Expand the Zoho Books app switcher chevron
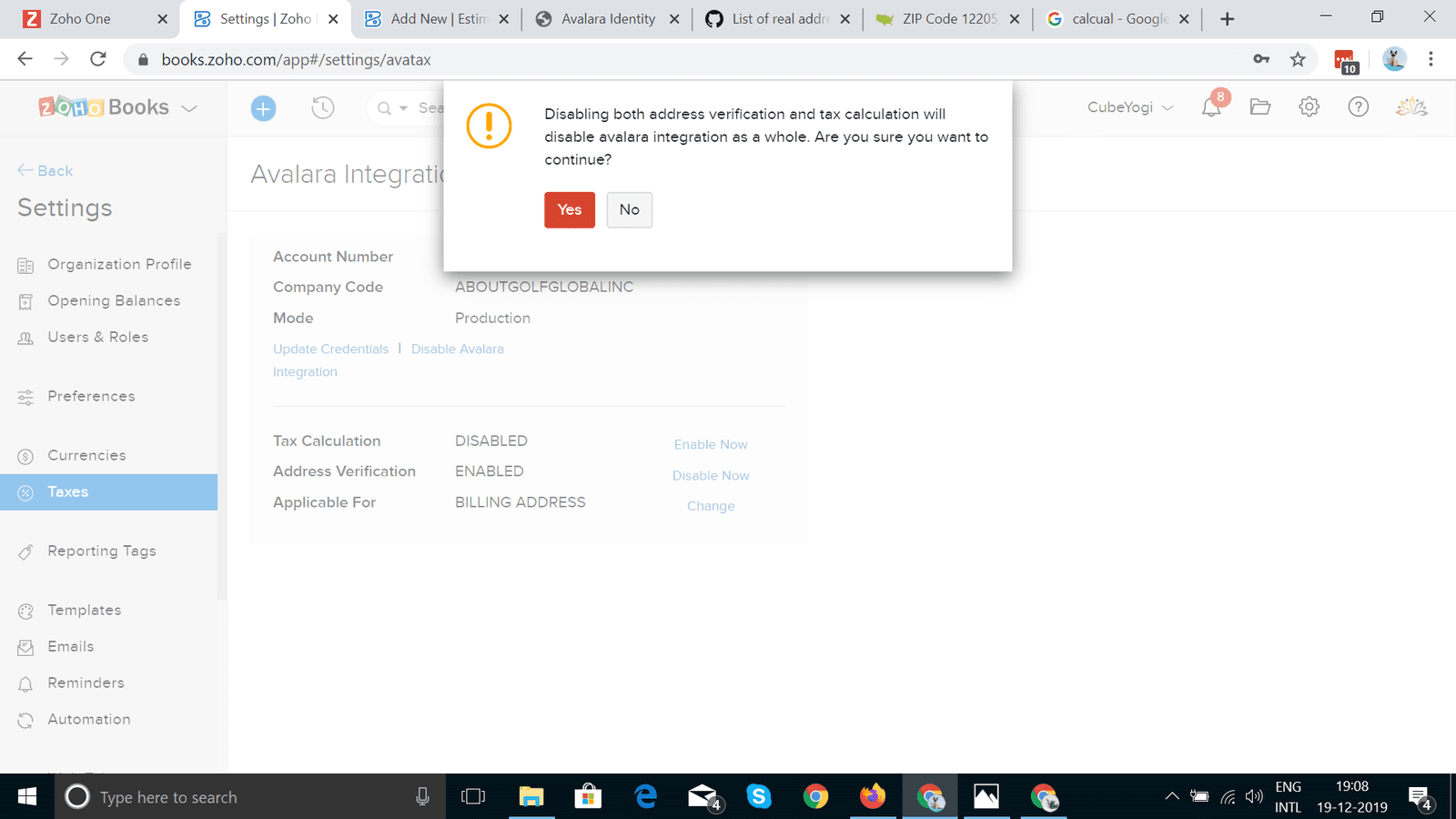The height and width of the screenshot is (819, 1456). (189, 108)
